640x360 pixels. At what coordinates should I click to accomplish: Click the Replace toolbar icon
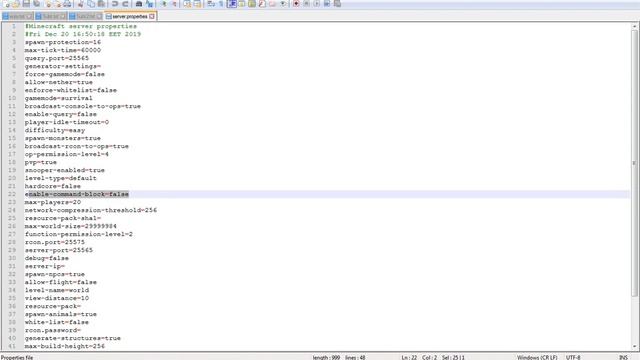point(149,4)
